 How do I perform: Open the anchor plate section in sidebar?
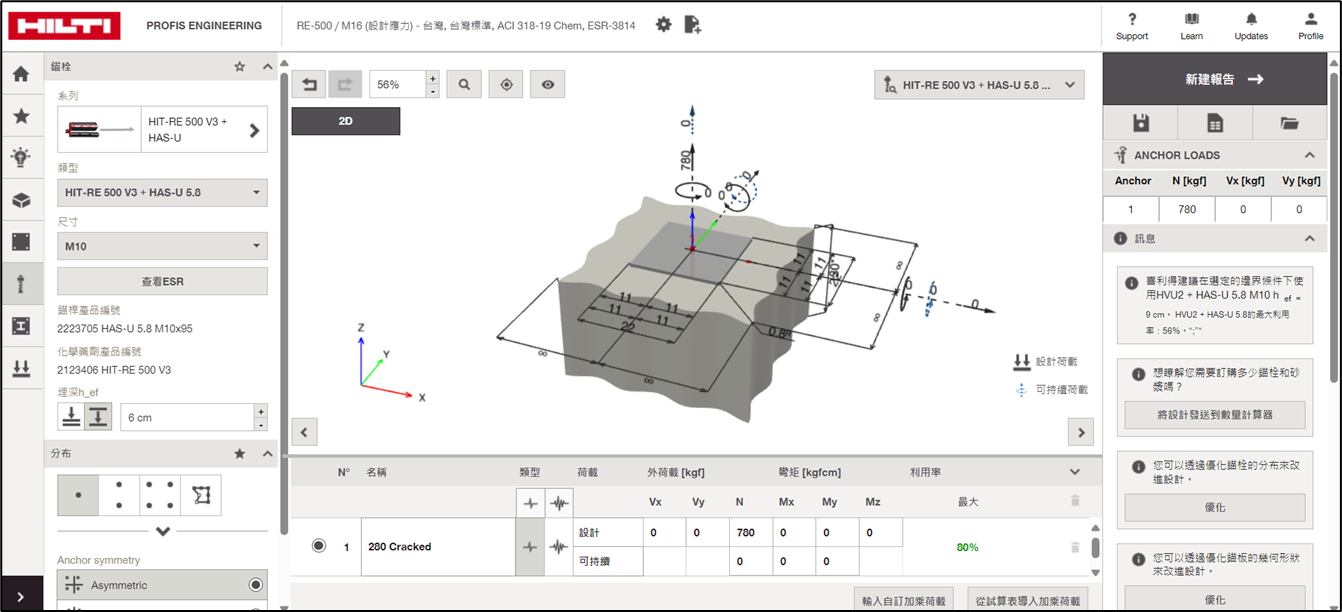[x=21, y=242]
